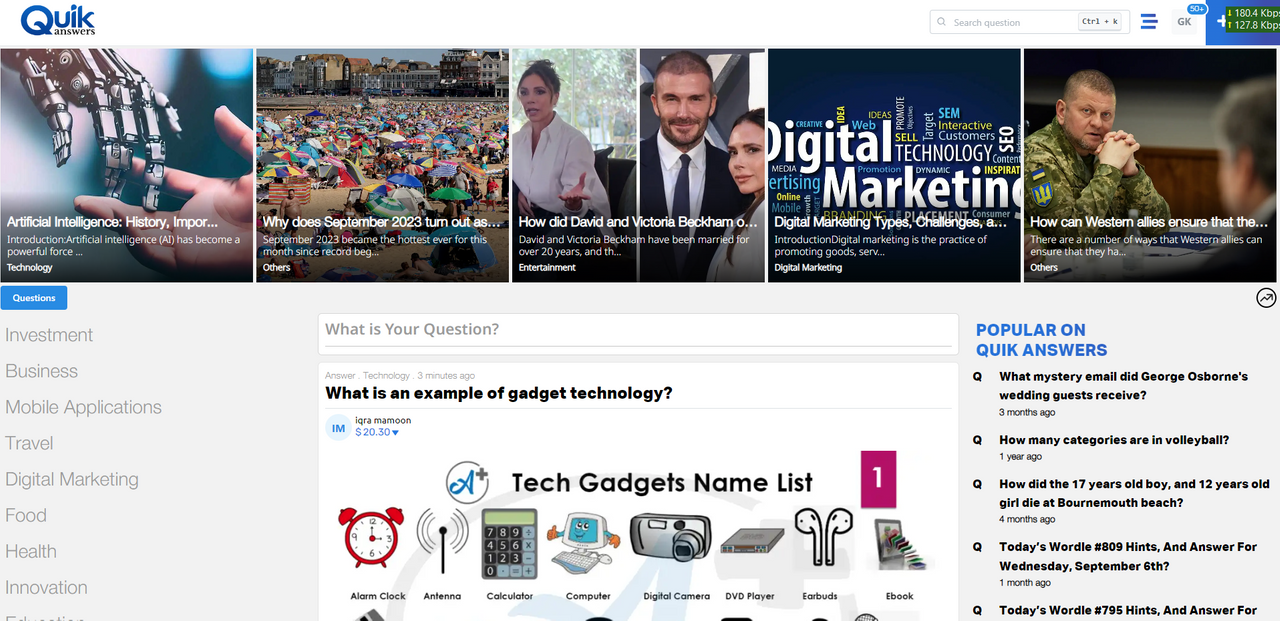Expand the $20.30 earnings dropdown
Image resolution: width=1280 pixels, height=621 pixels.
[x=377, y=433]
